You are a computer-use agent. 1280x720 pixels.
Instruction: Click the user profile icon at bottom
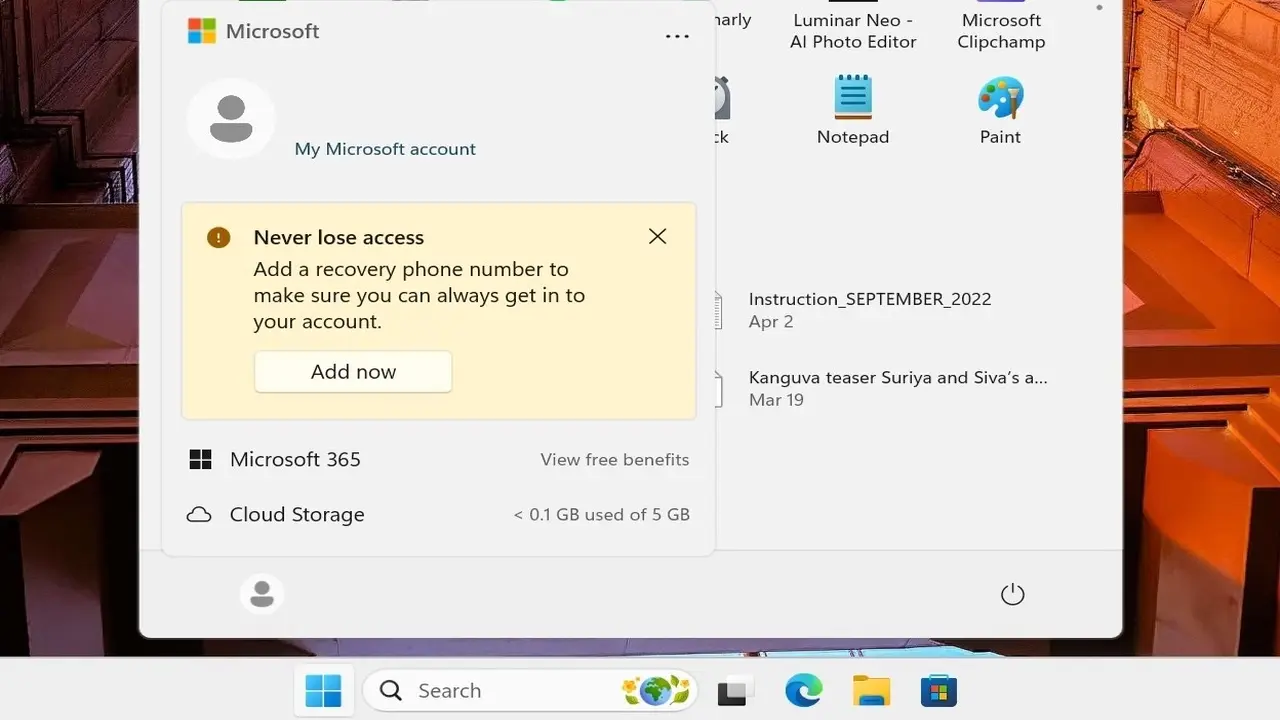[x=262, y=594]
